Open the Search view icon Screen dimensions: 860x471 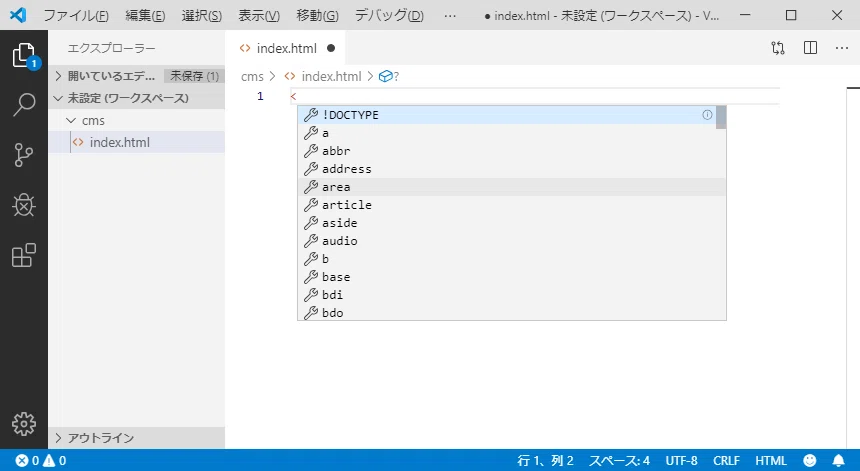click(x=24, y=104)
